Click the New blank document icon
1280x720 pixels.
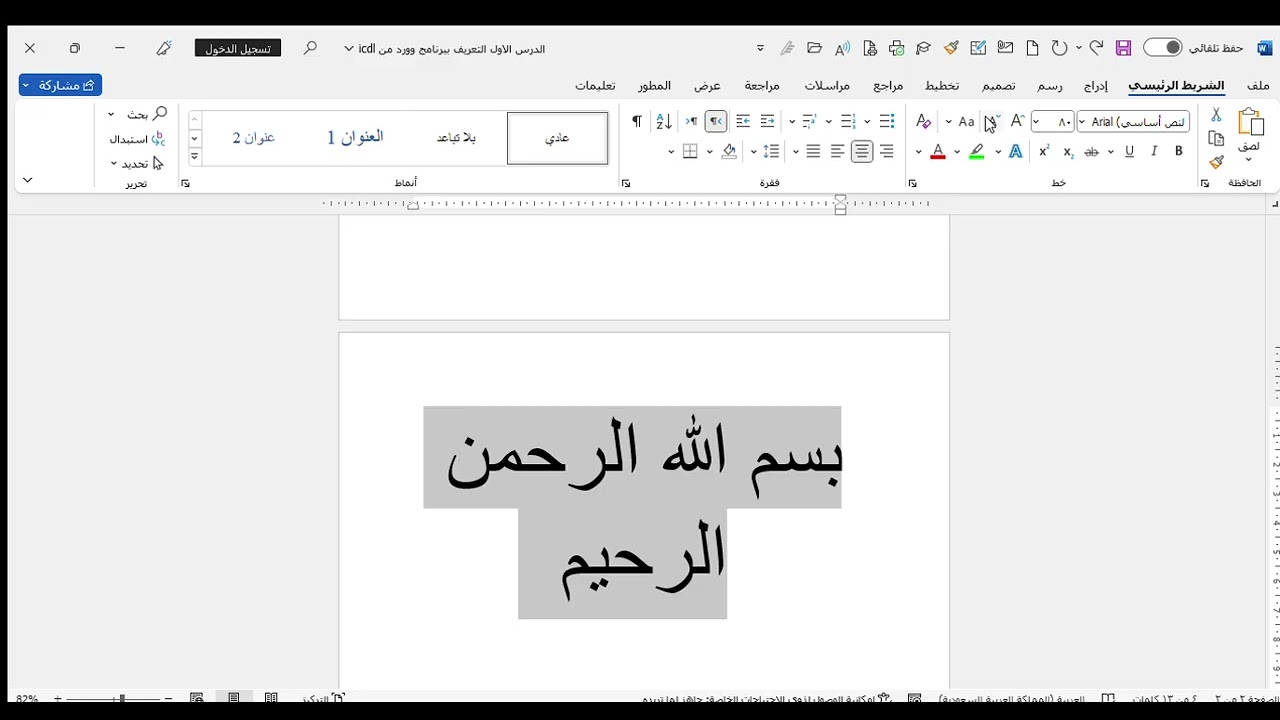click(1032, 48)
